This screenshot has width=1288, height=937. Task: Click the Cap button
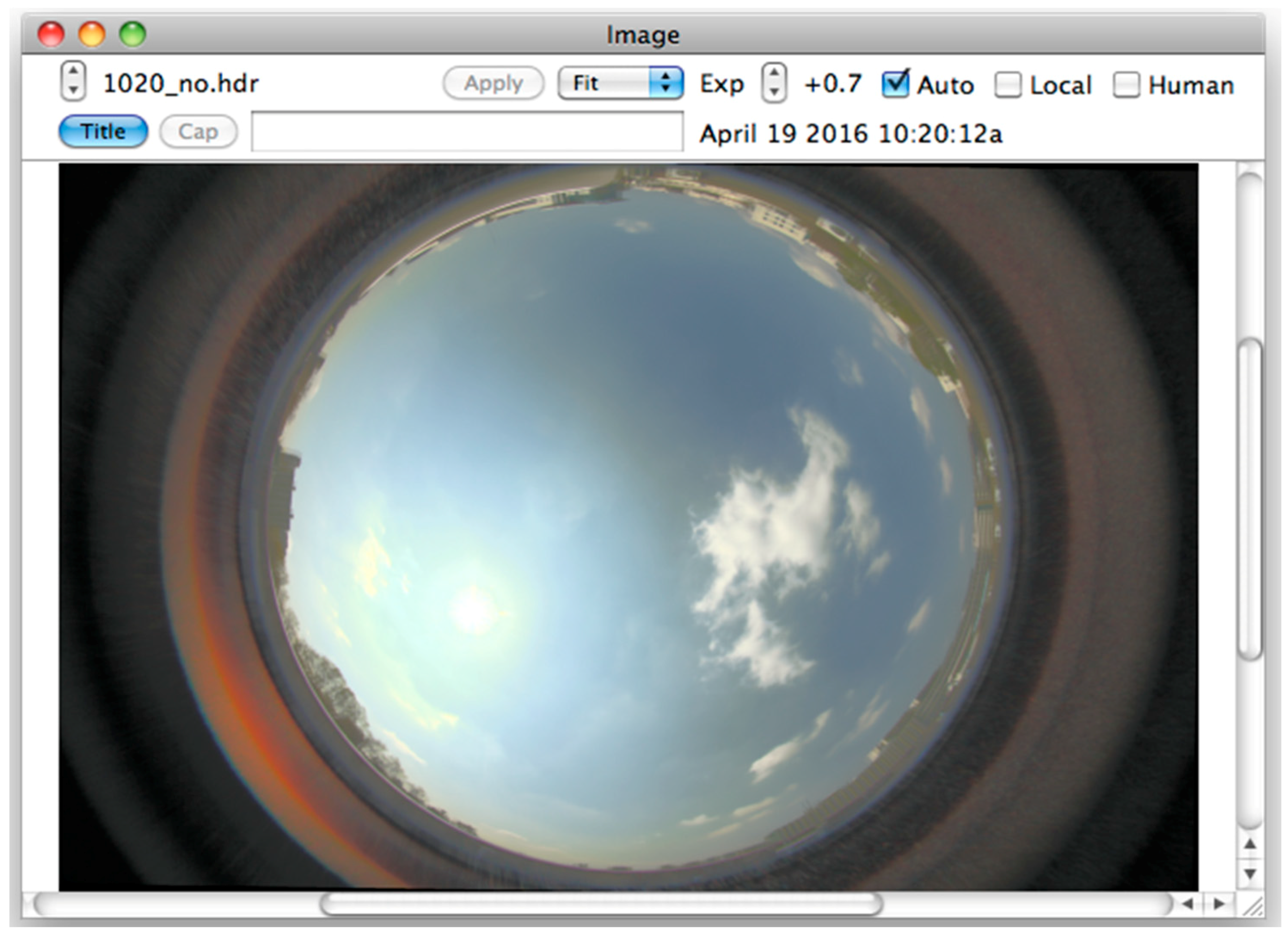198,131
